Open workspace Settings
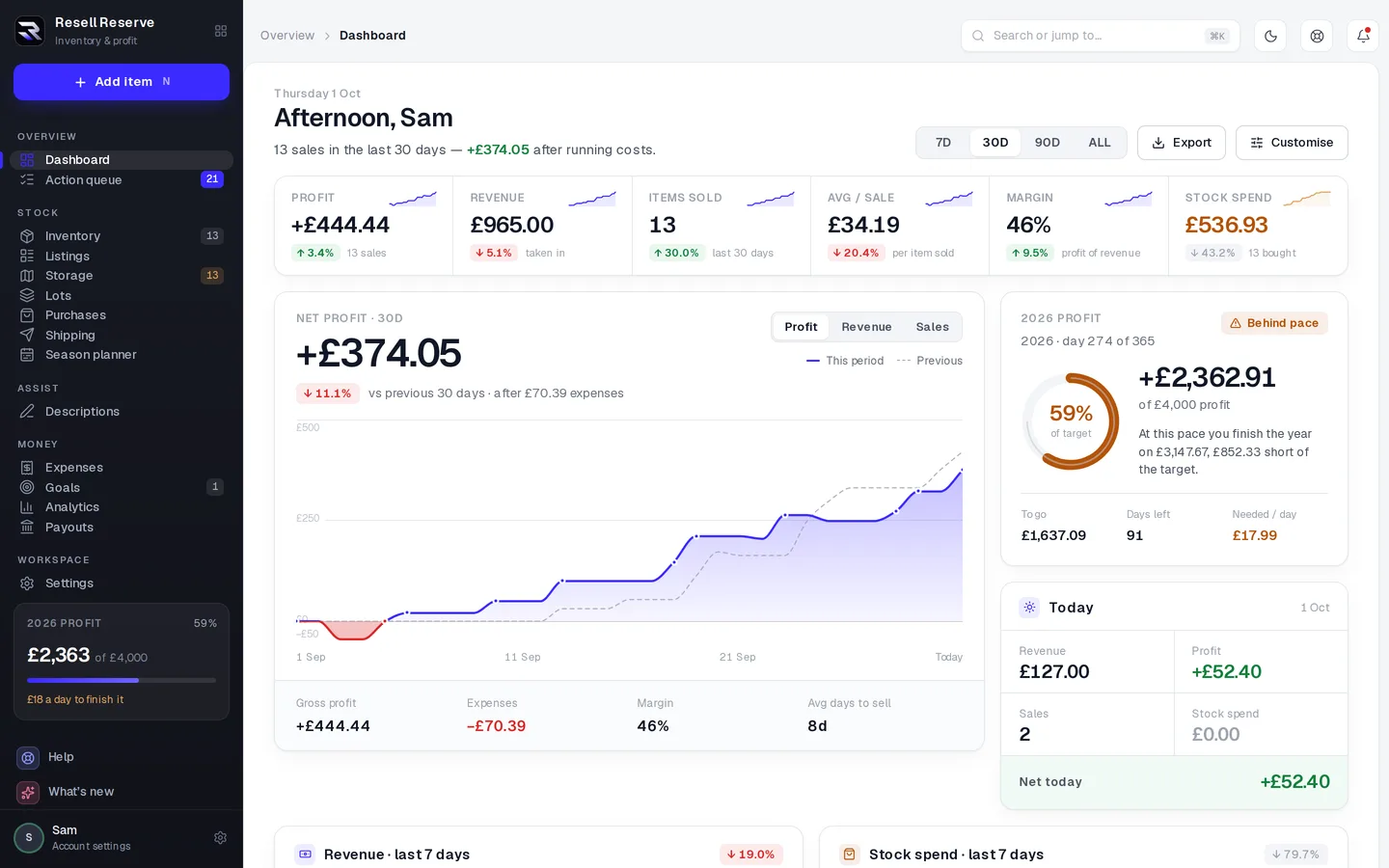The image size is (1389, 868). pos(122,583)
